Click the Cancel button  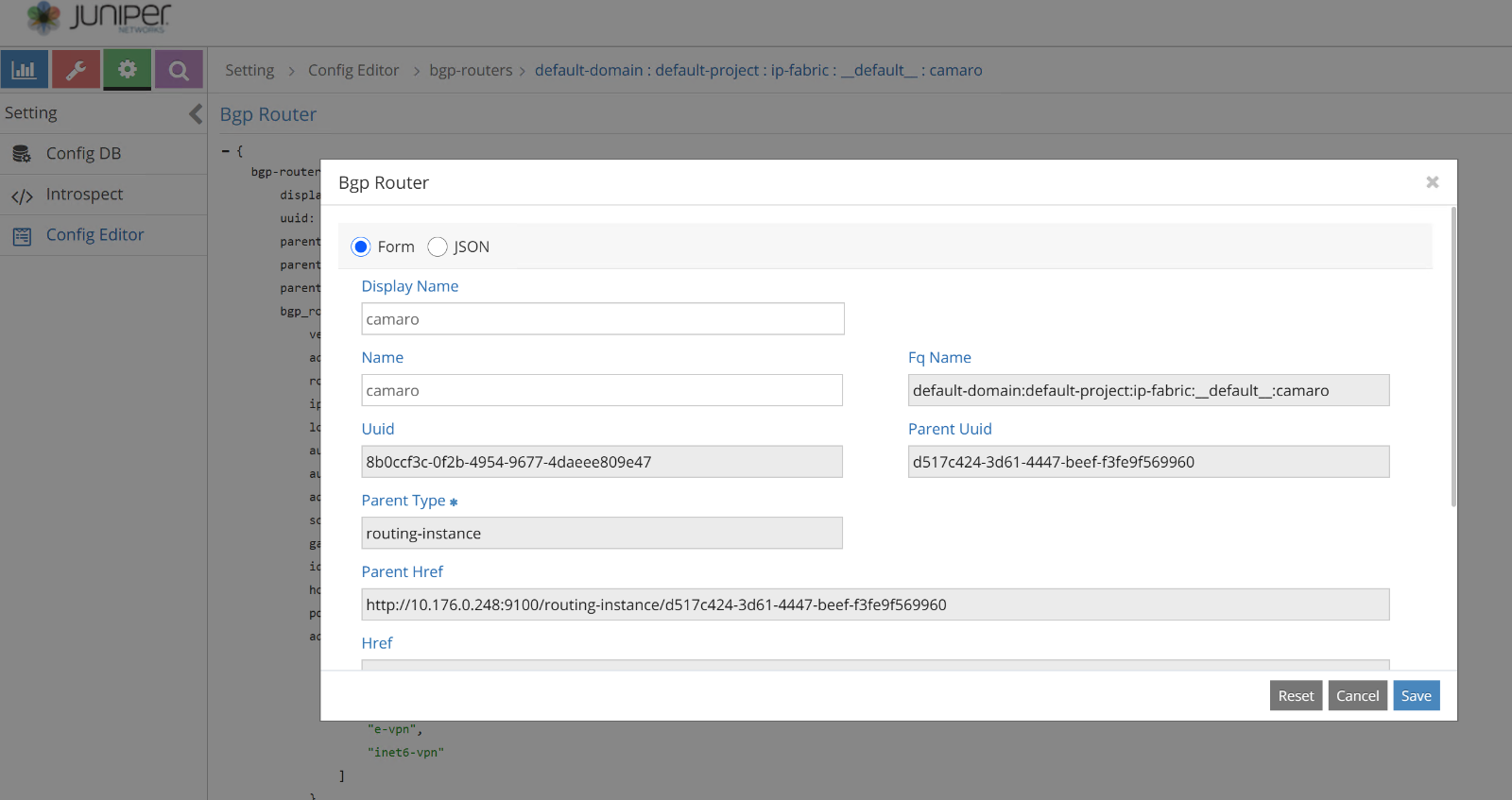(1357, 696)
